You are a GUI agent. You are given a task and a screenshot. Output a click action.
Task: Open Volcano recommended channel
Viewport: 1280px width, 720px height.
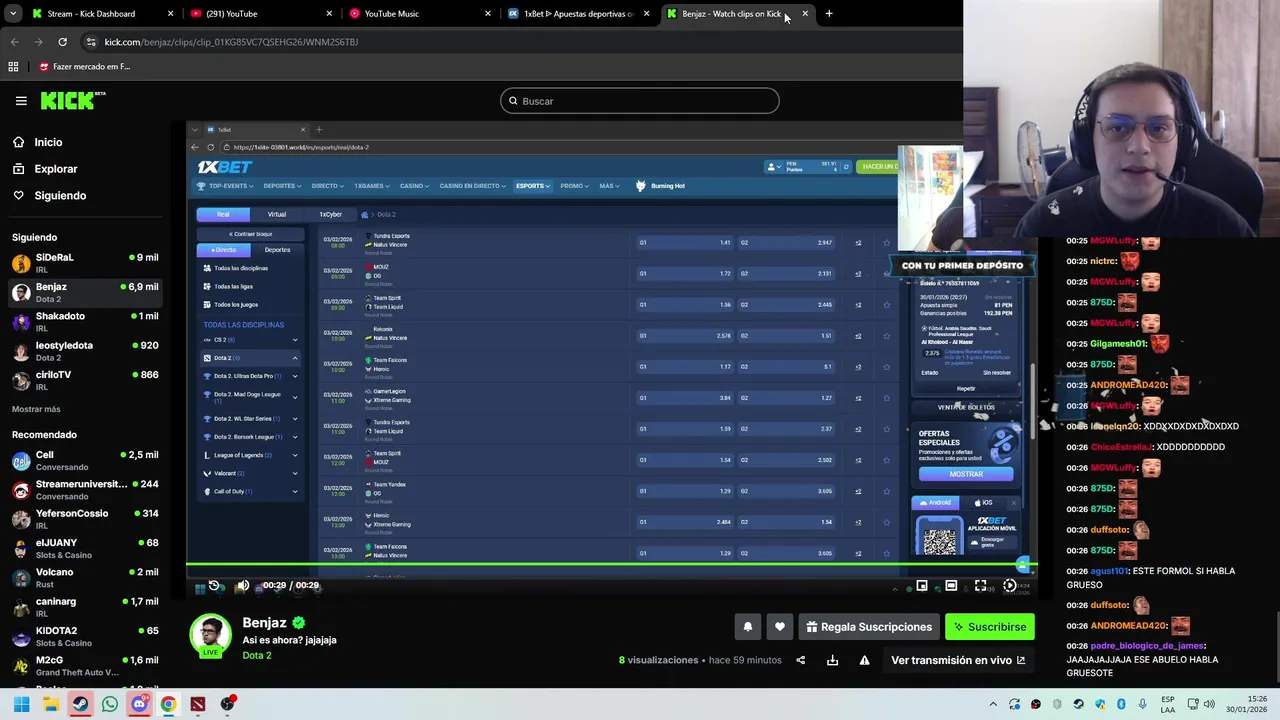tap(85, 578)
